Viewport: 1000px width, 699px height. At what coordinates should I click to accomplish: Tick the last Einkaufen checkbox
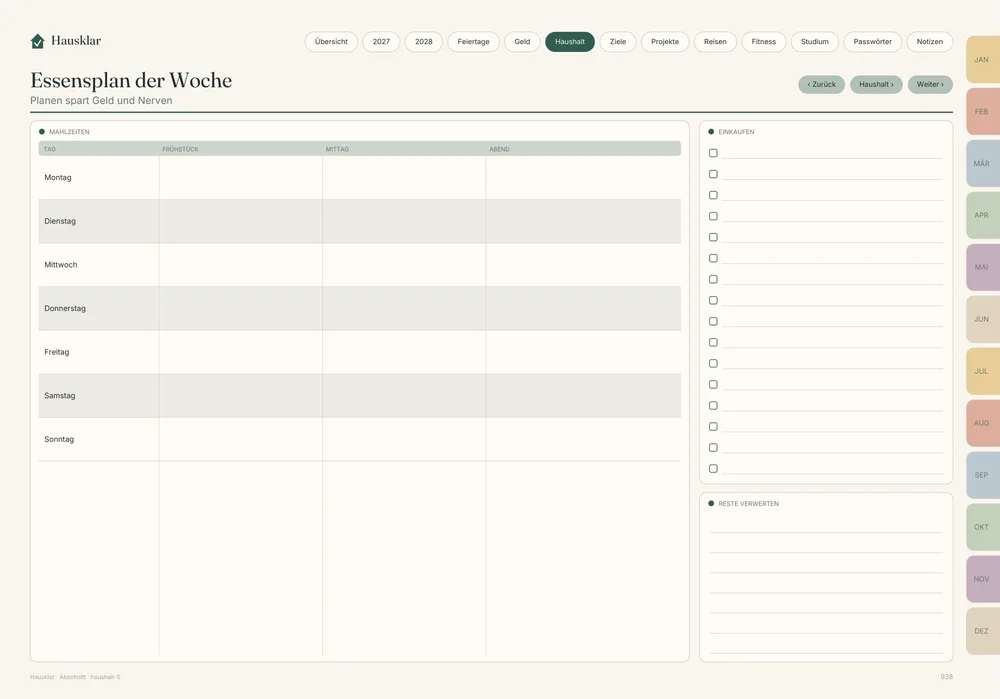coord(713,469)
